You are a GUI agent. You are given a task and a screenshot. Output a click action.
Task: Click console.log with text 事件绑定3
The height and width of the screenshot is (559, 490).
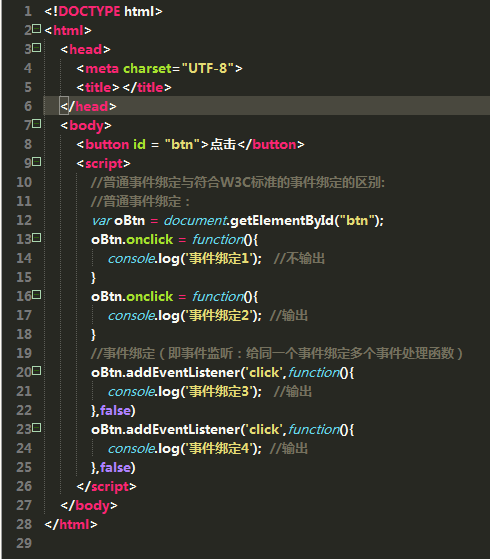point(185,391)
